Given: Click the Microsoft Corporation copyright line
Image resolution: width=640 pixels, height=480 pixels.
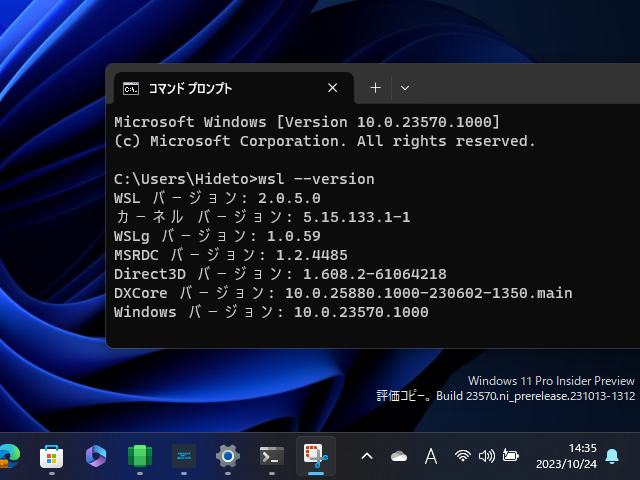Looking at the screenshot, I should point(324,141).
